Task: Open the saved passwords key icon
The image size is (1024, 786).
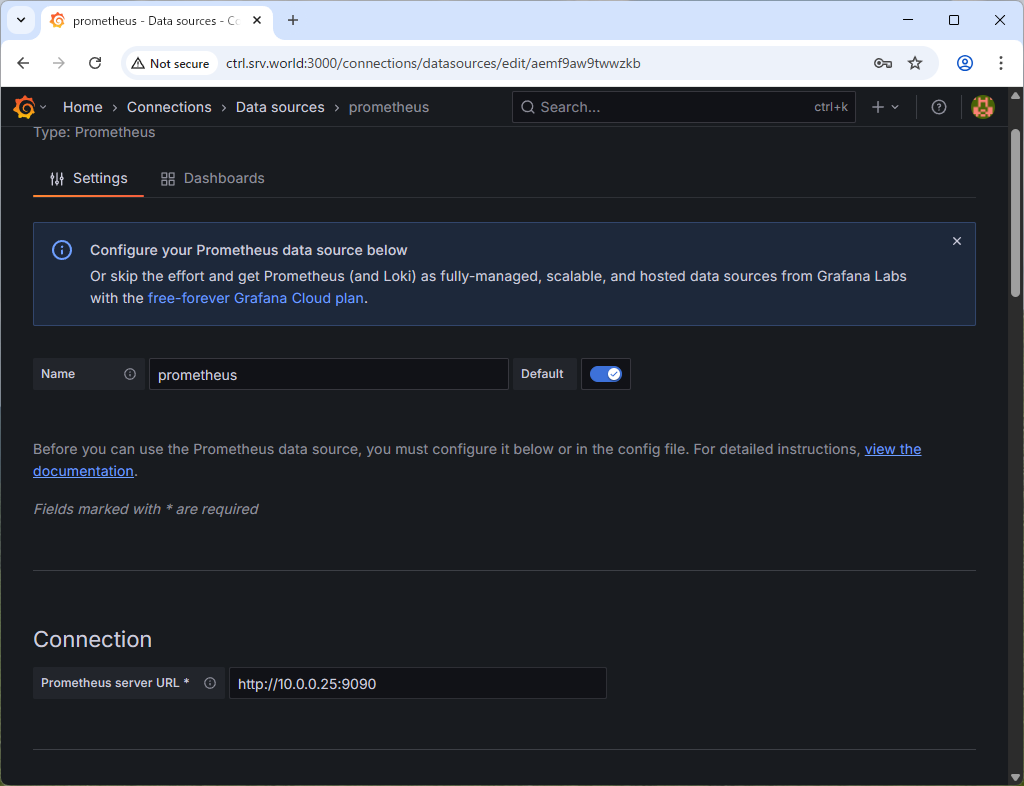Action: pyautogui.click(x=883, y=63)
